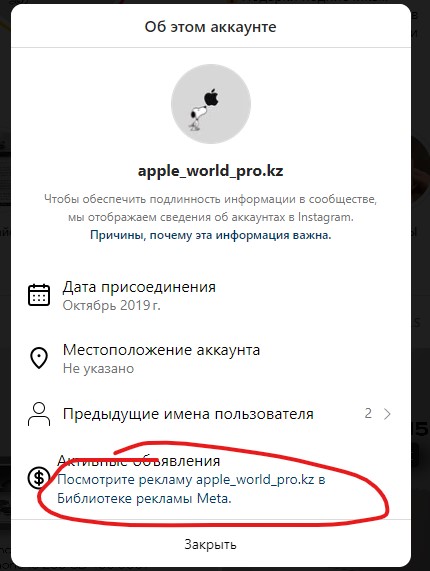Click Дата присоединения label
The image size is (430, 571).
pos(139,287)
